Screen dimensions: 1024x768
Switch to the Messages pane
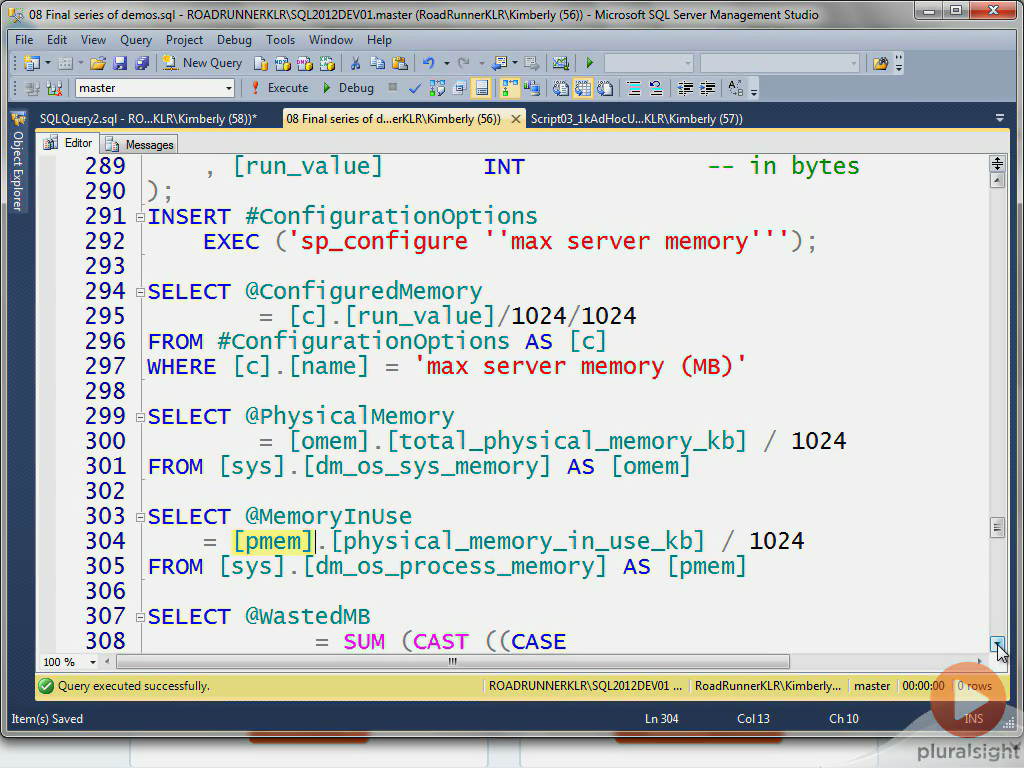click(139, 144)
